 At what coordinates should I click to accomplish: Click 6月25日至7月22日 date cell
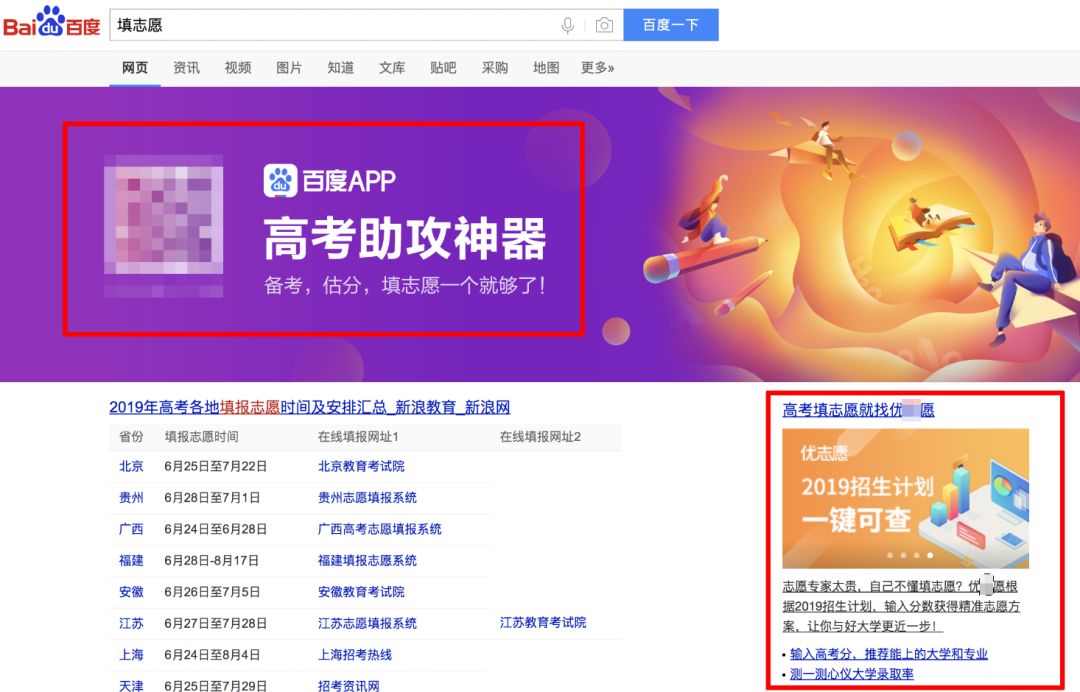[x=215, y=466]
